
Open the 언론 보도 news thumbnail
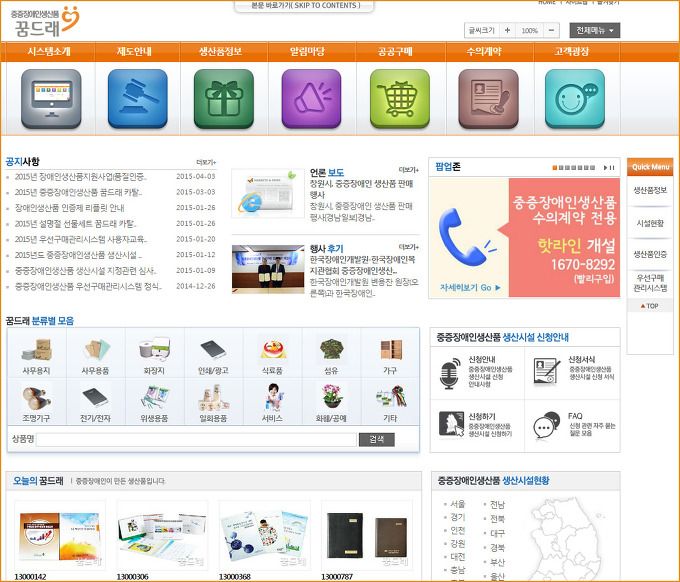(x=268, y=193)
